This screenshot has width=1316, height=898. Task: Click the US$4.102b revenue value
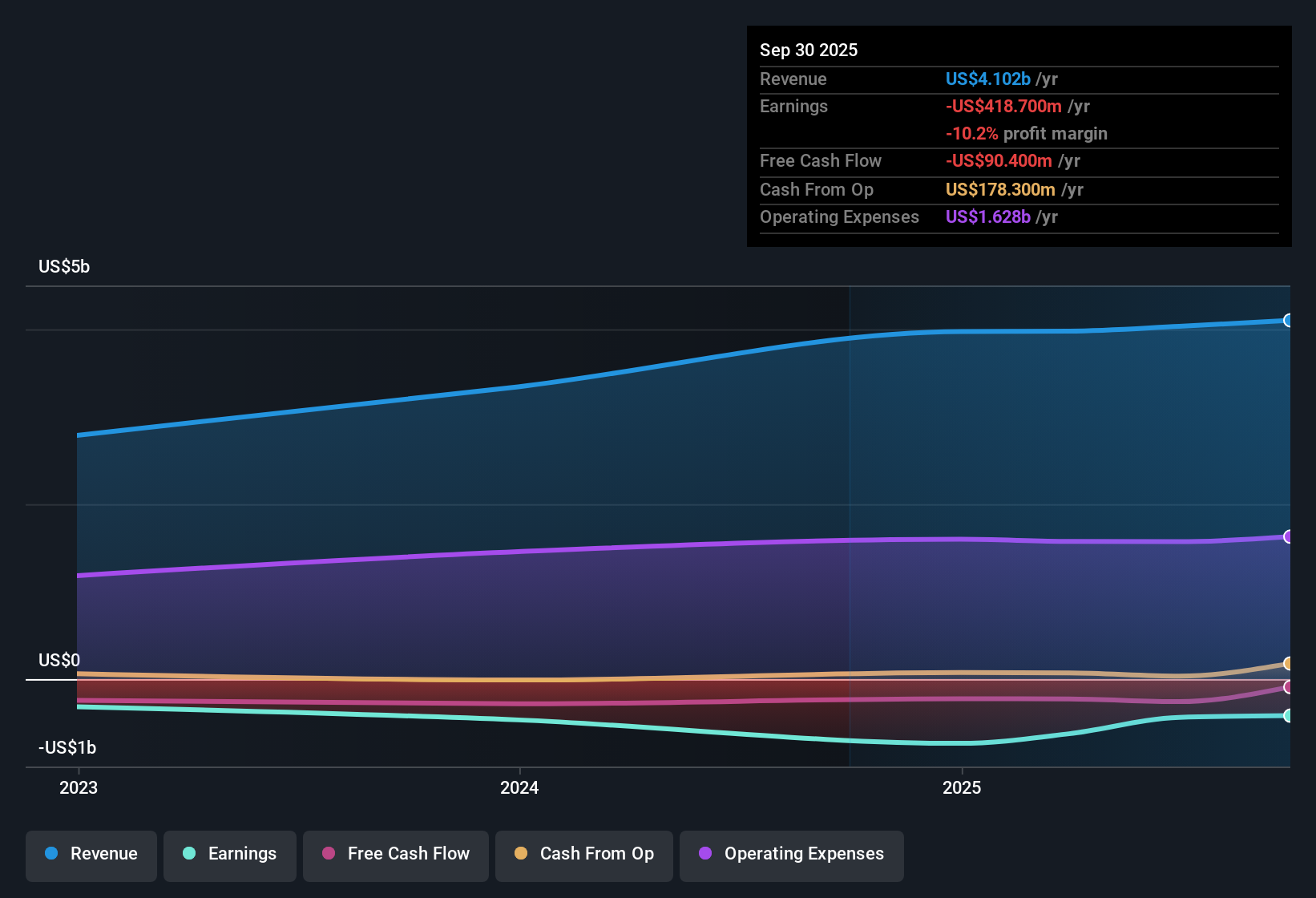(988, 79)
